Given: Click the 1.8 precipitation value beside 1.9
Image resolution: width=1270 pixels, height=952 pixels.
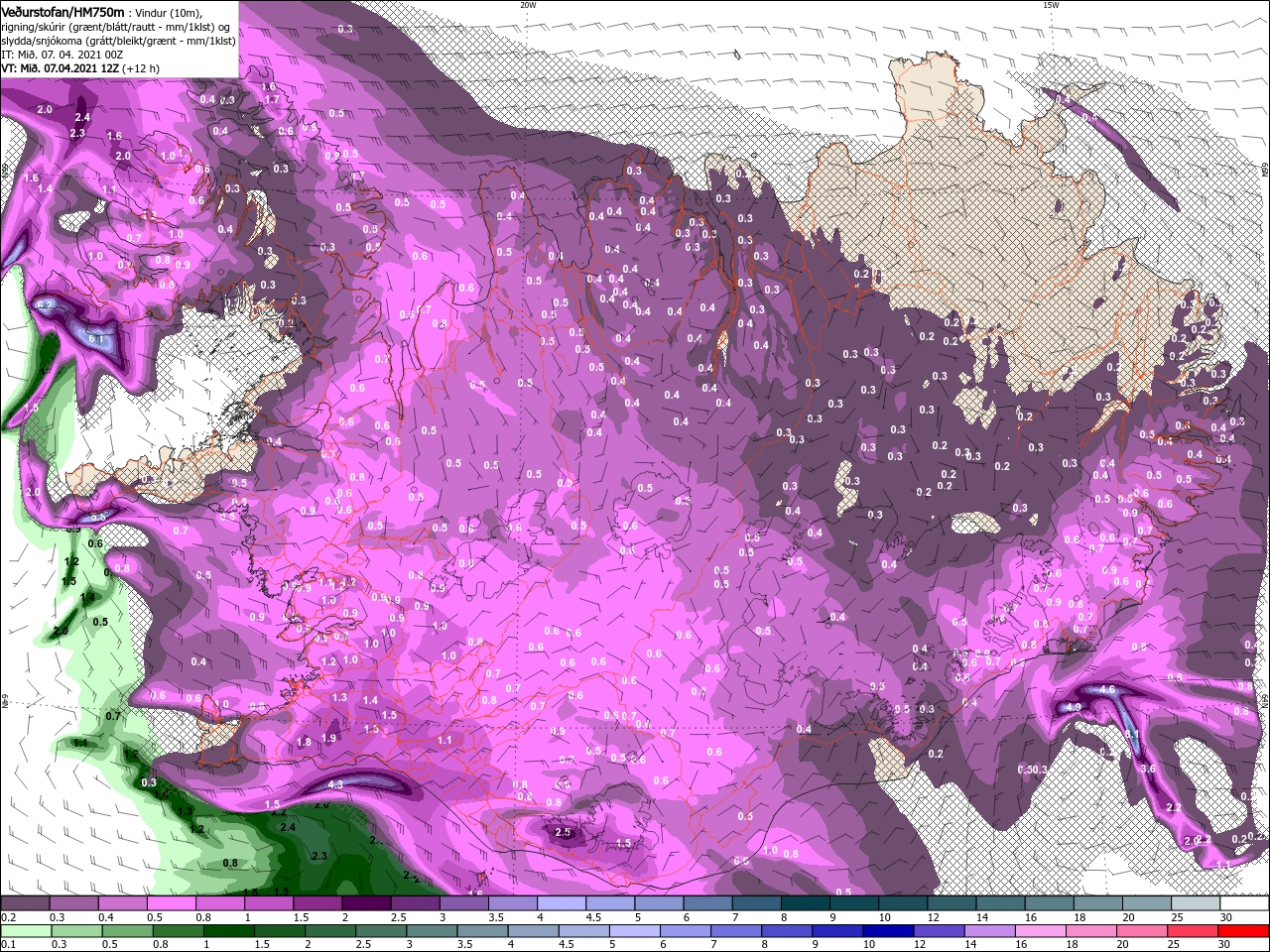Looking at the screenshot, I should pos(304,741).
